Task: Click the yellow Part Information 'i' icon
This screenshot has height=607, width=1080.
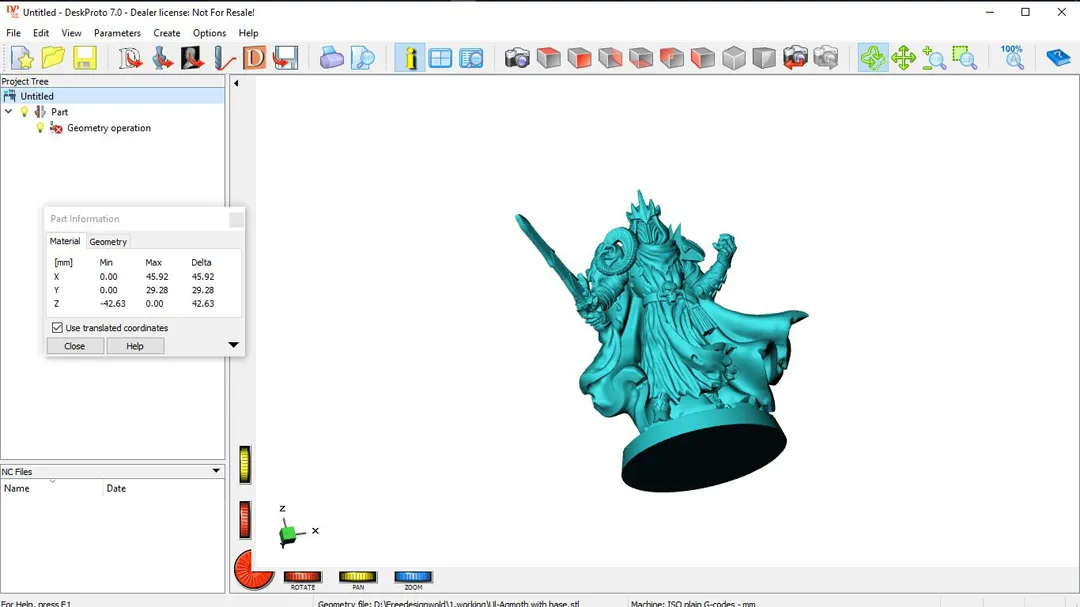Action: click(410, 58)
